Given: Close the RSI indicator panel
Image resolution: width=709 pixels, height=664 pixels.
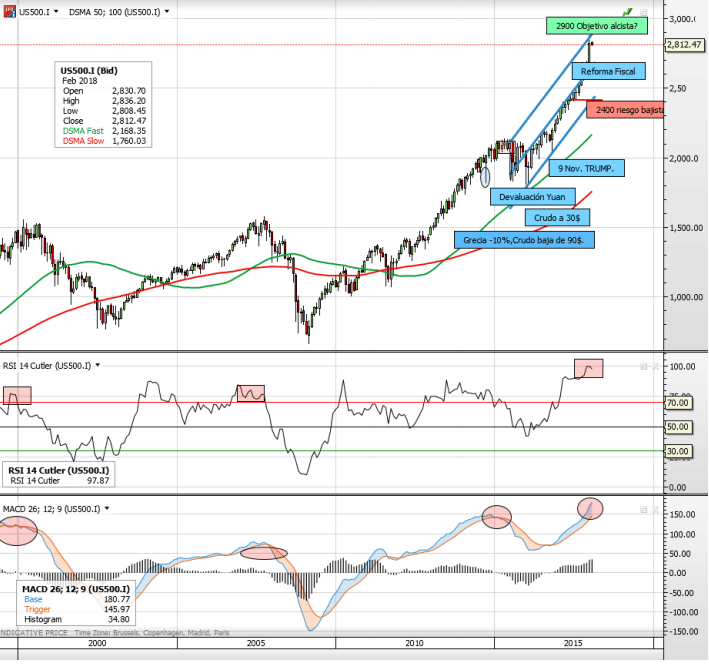Looking at the screenshot, I should [x=655, y=366].
